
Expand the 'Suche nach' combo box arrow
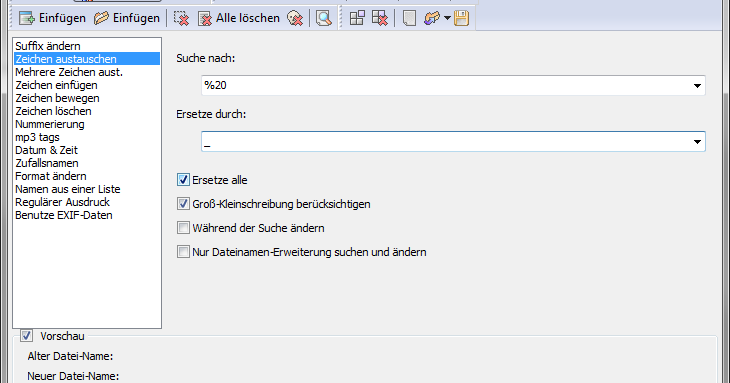(x=697, y=86)
